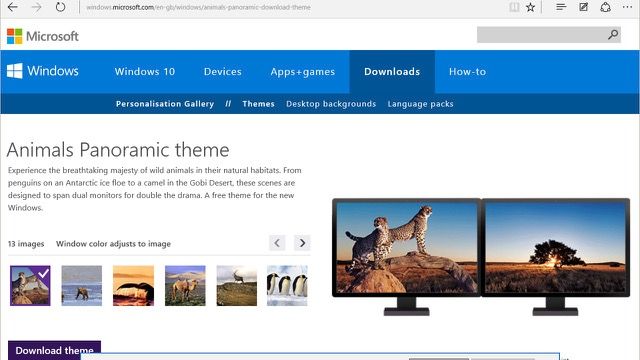Open the browser More actions menu
640x360 pixels.
click(627, 7)
